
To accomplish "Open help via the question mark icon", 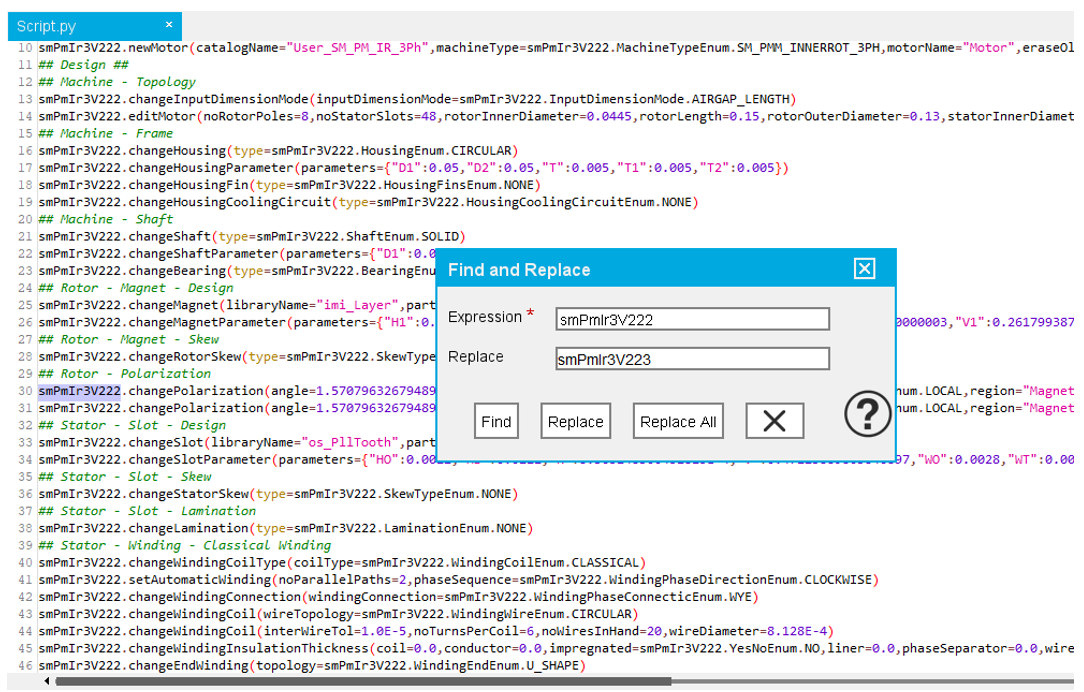I will (867, 413).
